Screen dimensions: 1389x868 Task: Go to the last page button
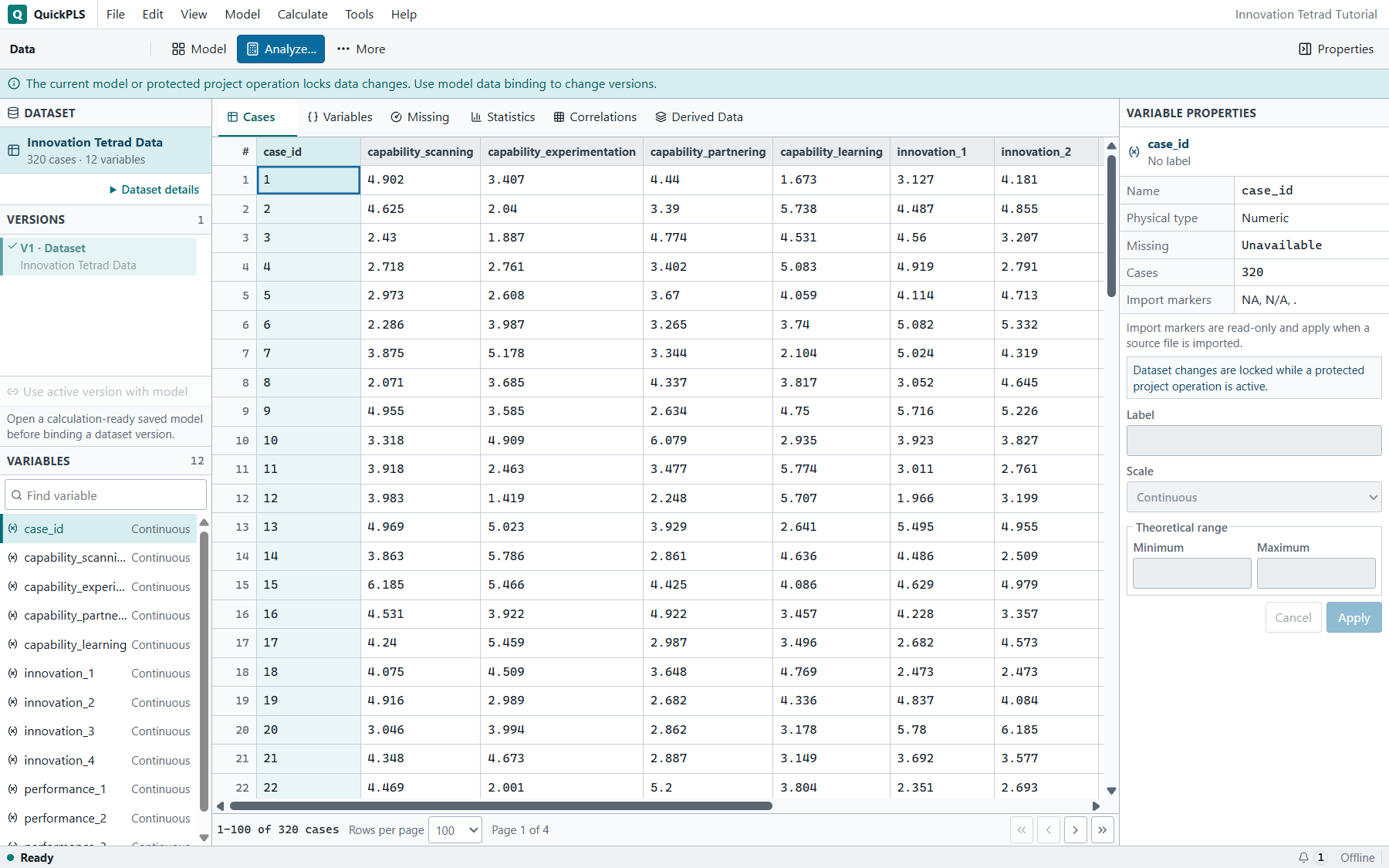[1103, 830]
